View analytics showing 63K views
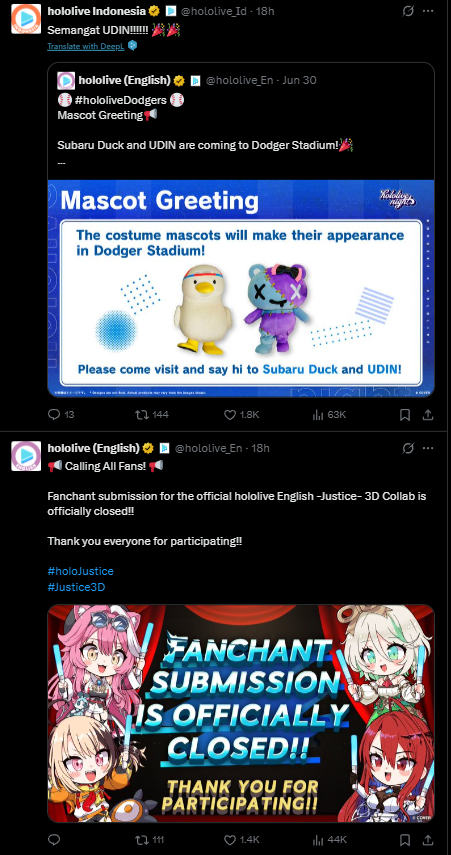This screenshot has height=855, width=451. pos(329,415)
